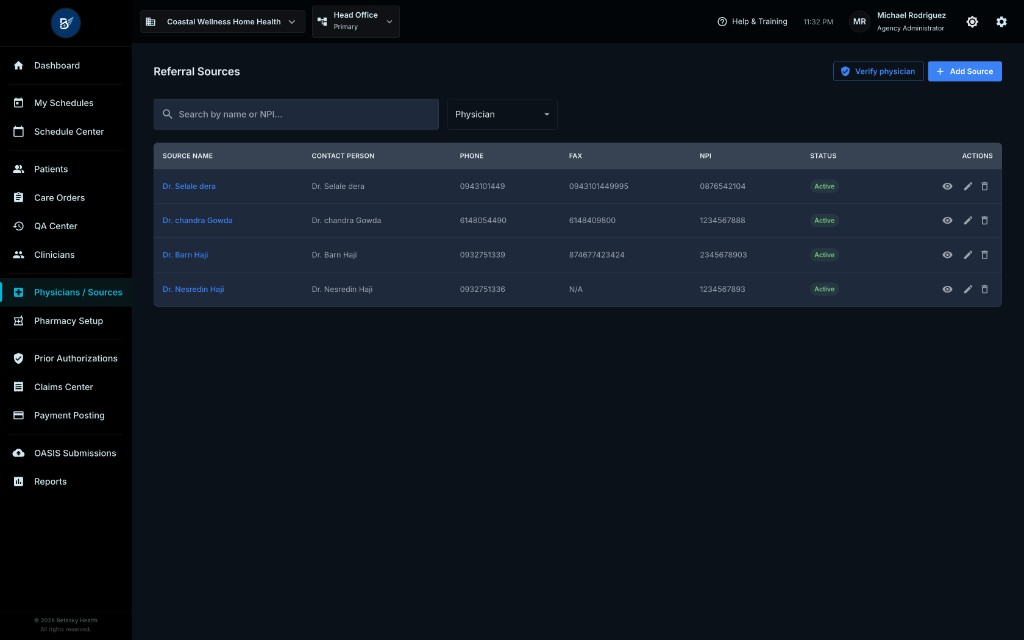
Task: Expand the Head Office branch selector
Action: (356, 22)
